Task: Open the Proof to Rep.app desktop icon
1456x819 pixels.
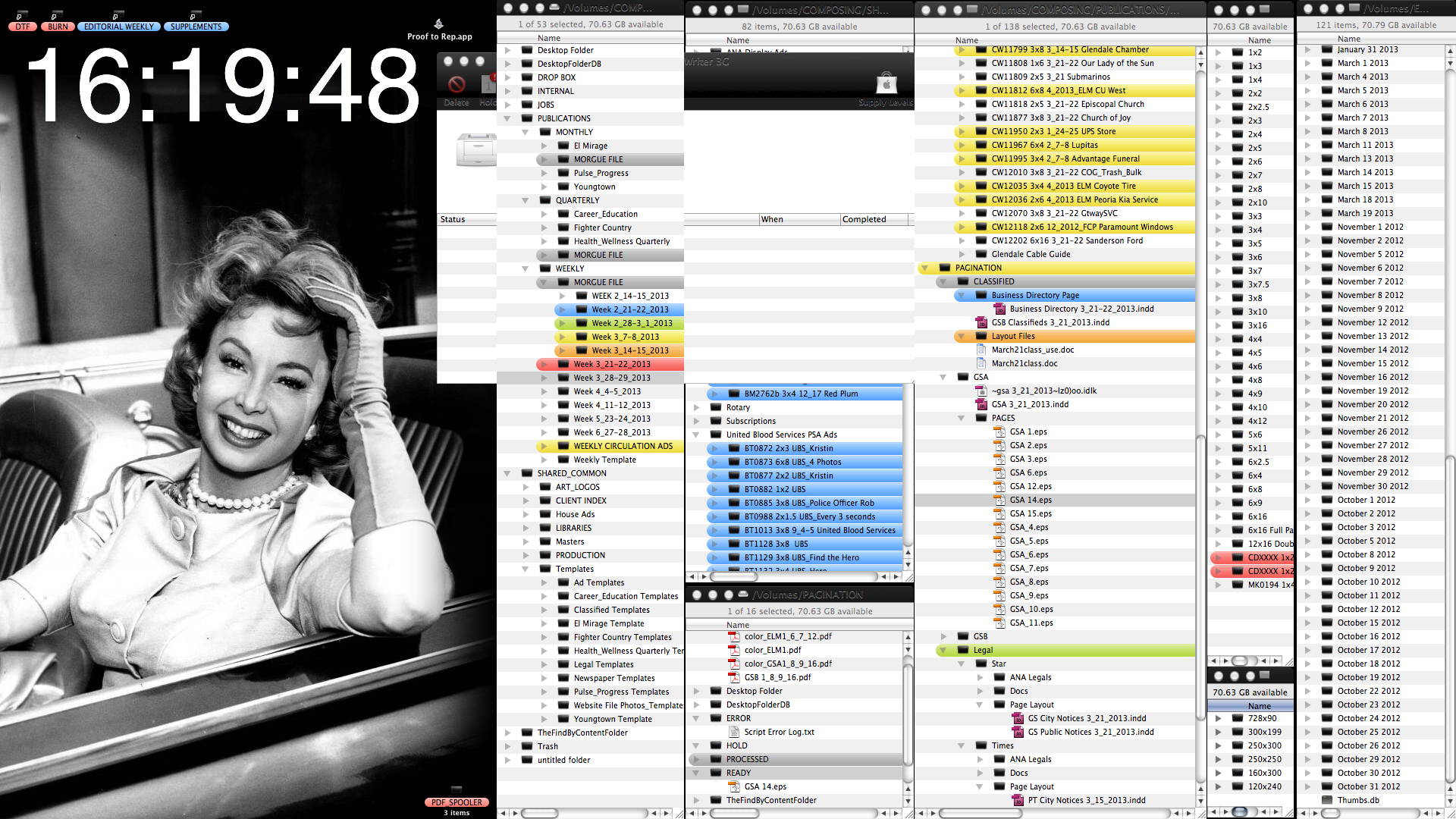Action: point(438,24)
